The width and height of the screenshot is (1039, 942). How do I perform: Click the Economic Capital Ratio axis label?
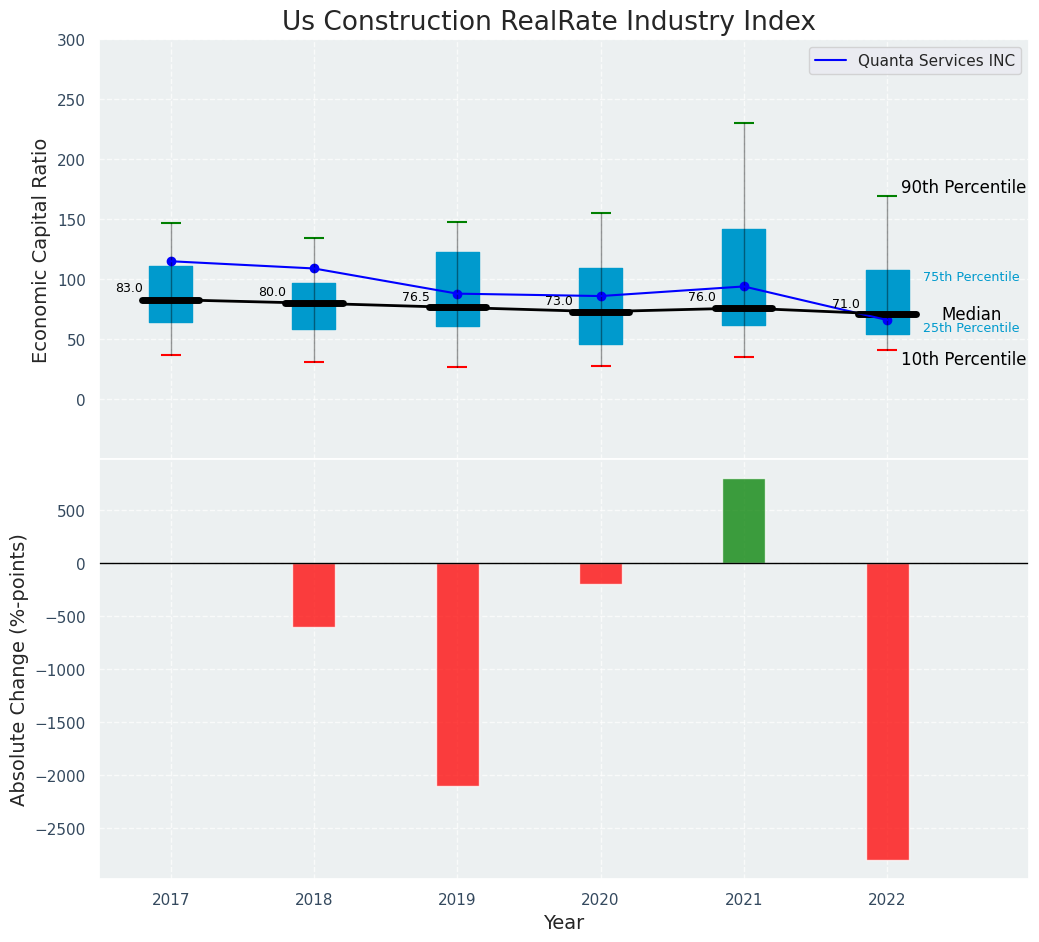click(40, 251)
